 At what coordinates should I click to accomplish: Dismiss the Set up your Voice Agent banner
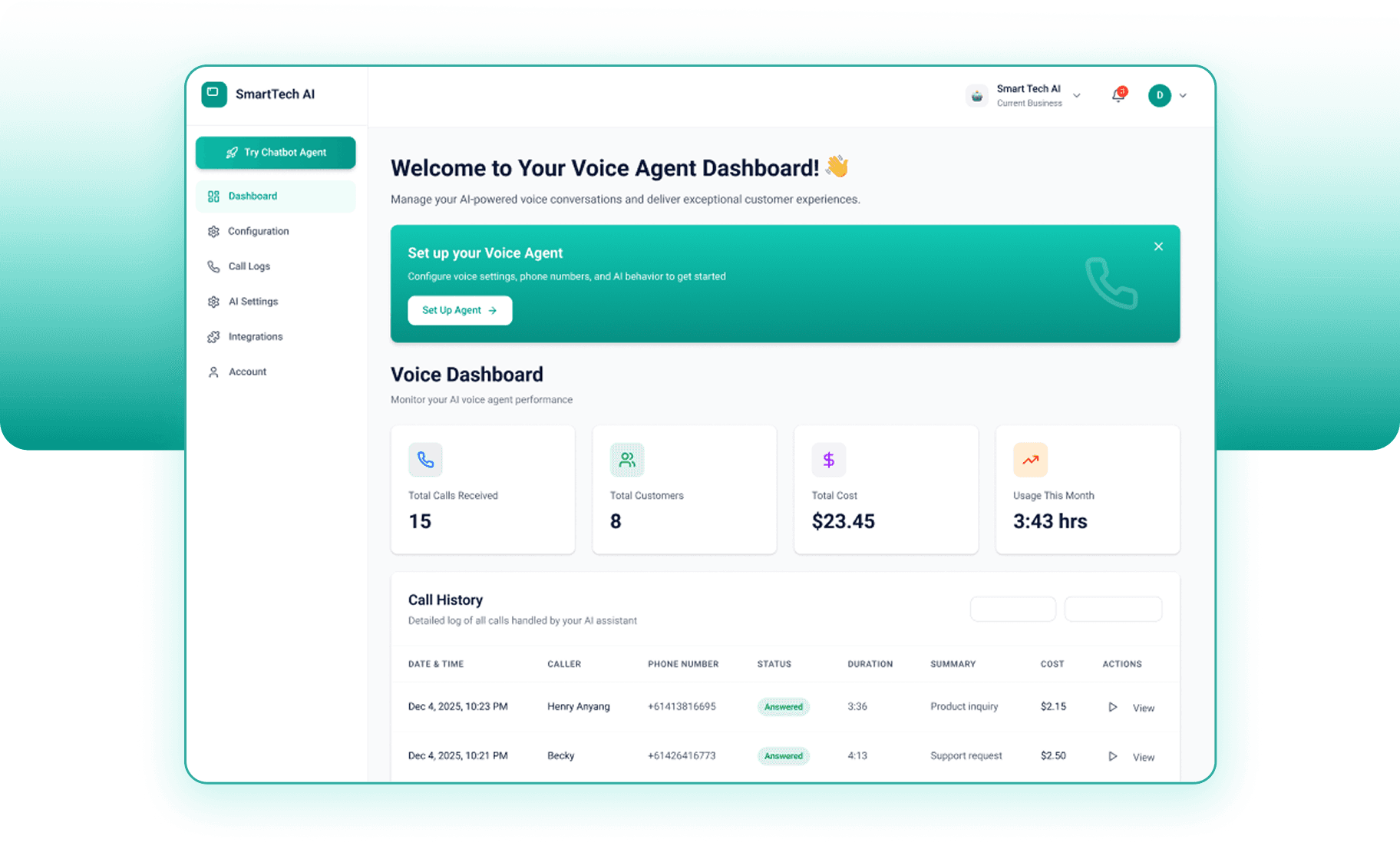1158,246
